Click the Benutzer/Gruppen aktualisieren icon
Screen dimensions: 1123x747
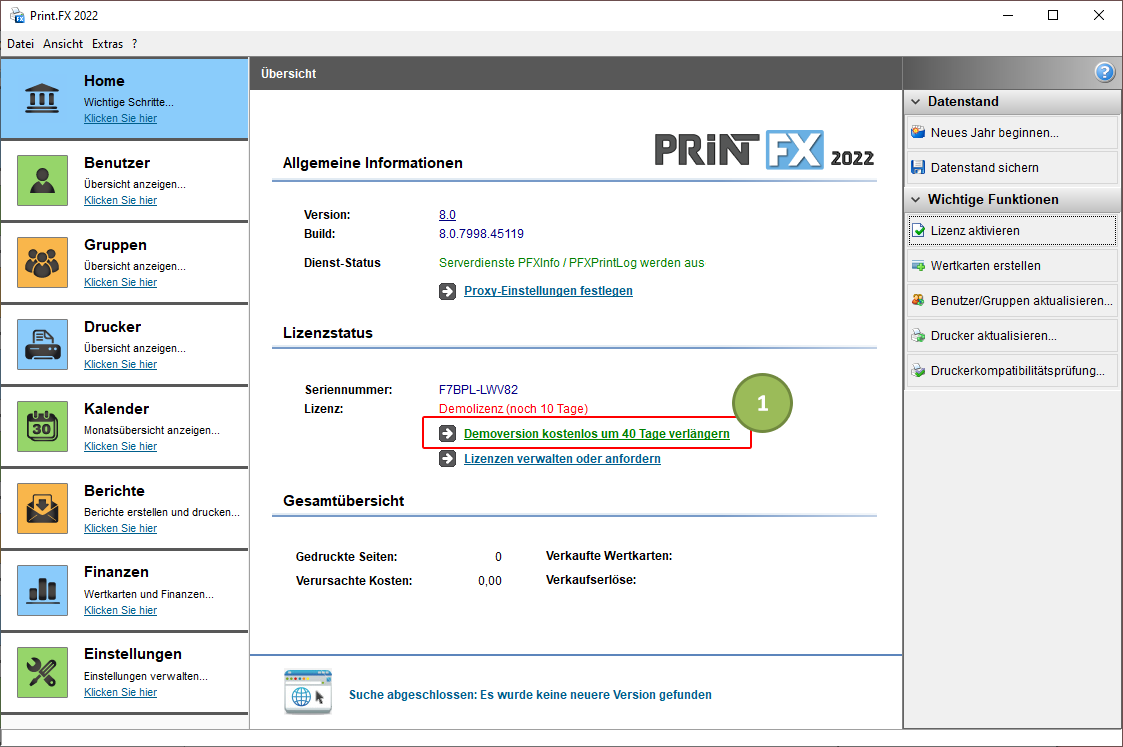(x=918, y=301)
